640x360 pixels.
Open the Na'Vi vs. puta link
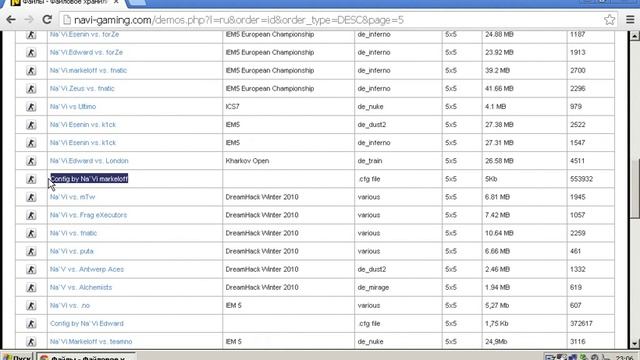click(x=71, y=251)
